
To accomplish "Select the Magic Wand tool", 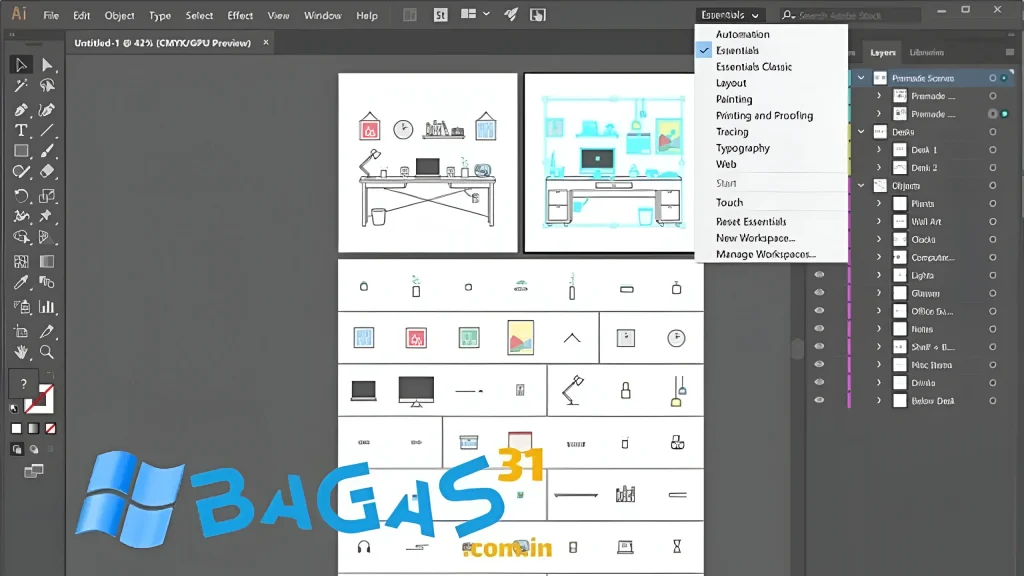I will point(21,86).
